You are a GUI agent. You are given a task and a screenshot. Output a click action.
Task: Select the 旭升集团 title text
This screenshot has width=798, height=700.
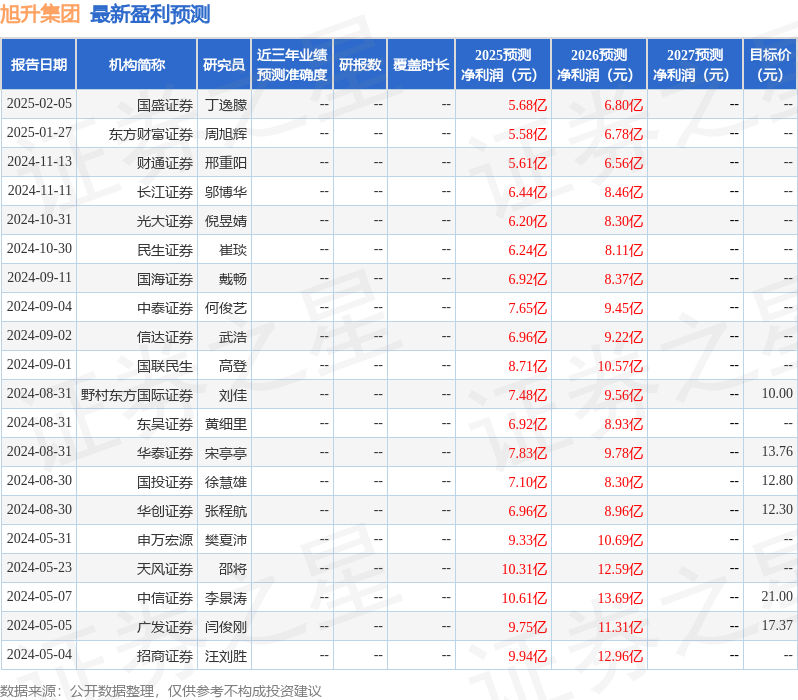tap(40, 14)
